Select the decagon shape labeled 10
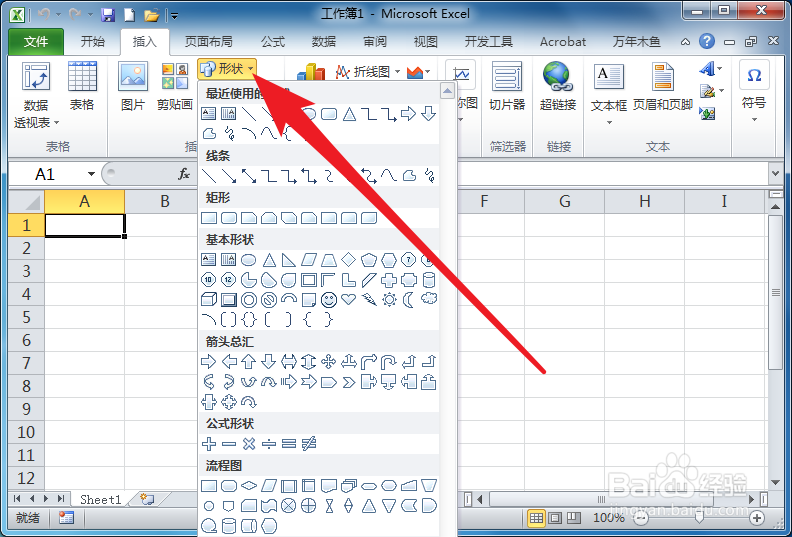792x537 pixels. tap(209, 279)
